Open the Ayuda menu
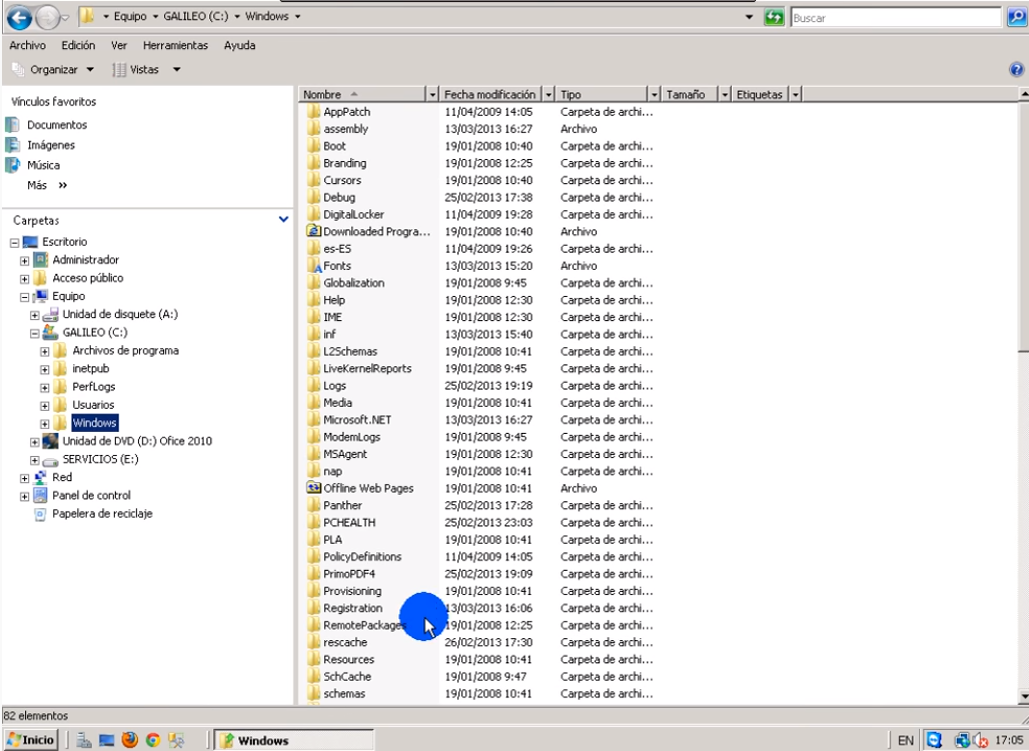Screen dimensions: 1029x751 click(x=240, y=45)
